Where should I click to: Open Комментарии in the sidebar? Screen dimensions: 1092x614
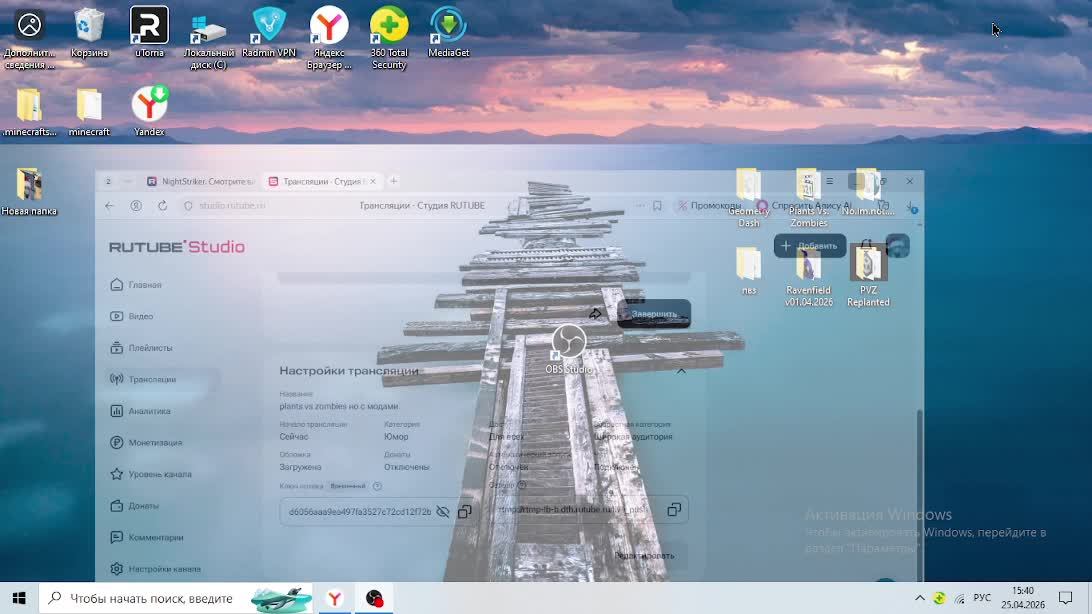click(x=147, y=537)
